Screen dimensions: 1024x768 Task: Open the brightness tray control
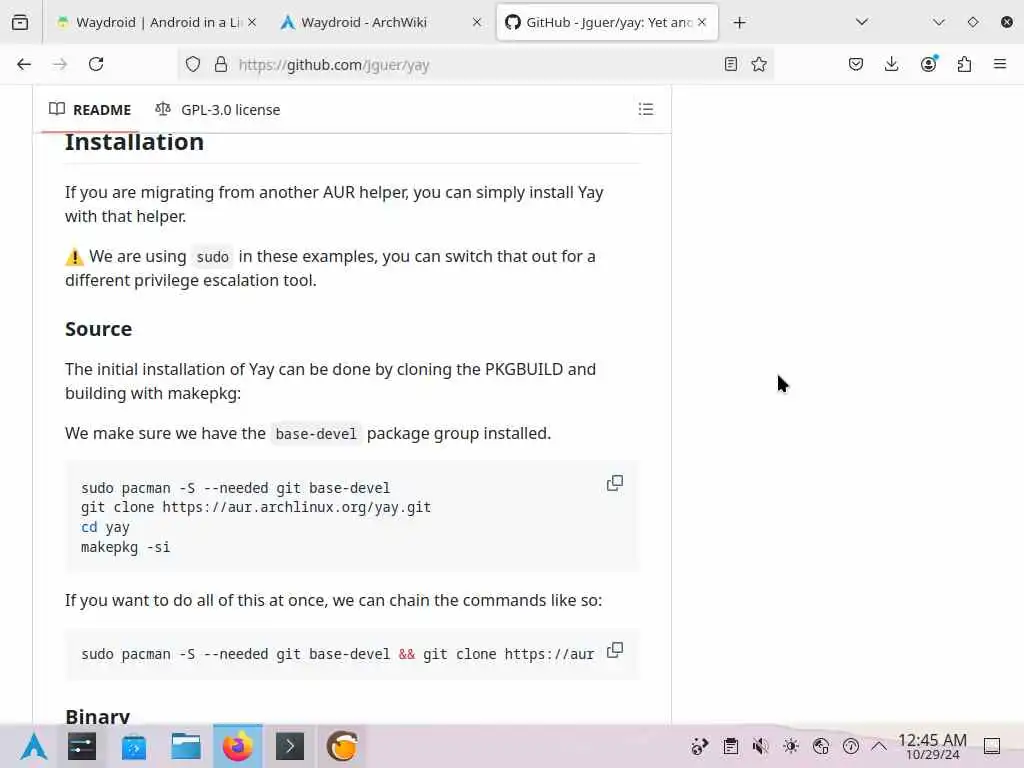(x=791, y=746)
